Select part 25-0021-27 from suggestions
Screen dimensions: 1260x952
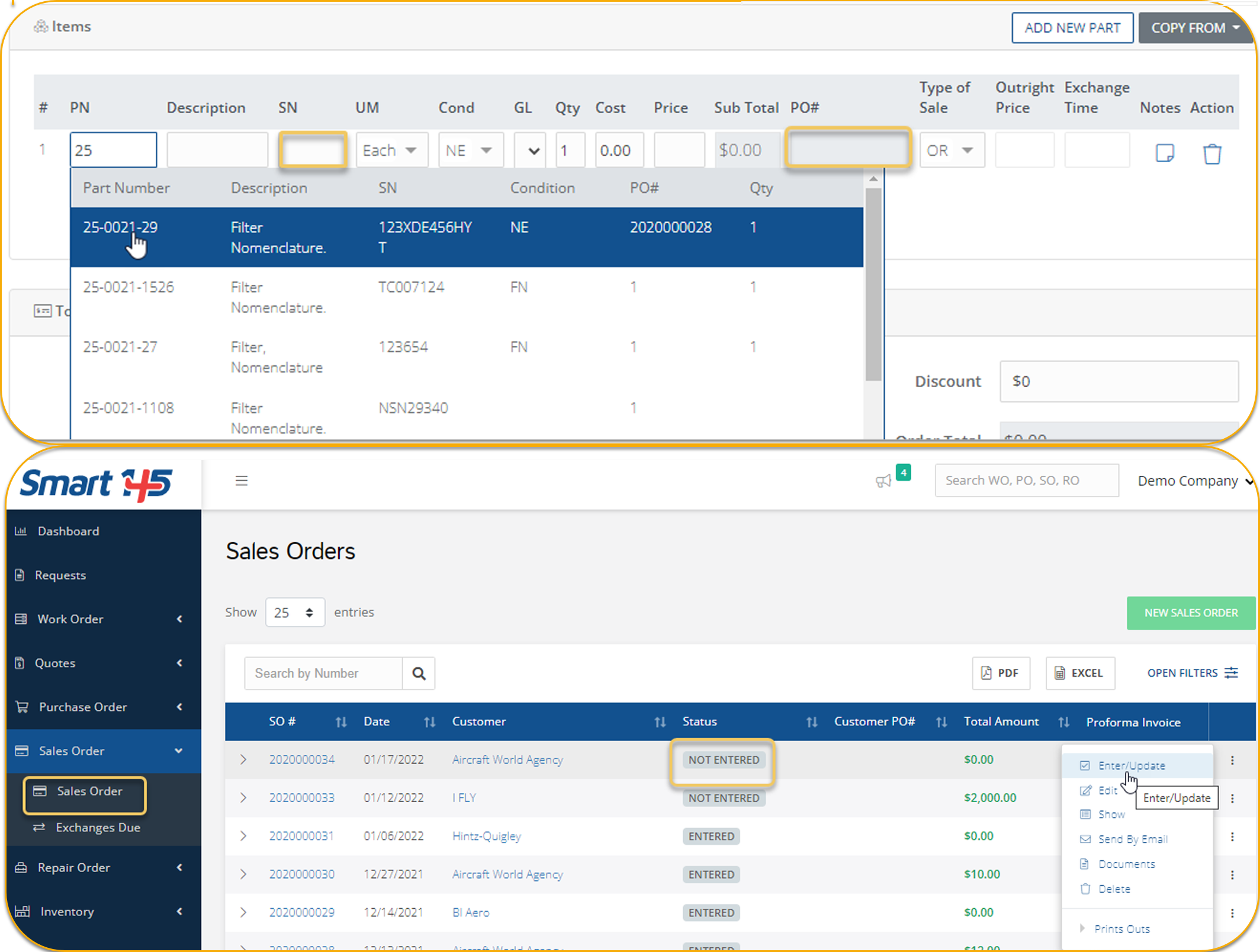tap(467, 357)
